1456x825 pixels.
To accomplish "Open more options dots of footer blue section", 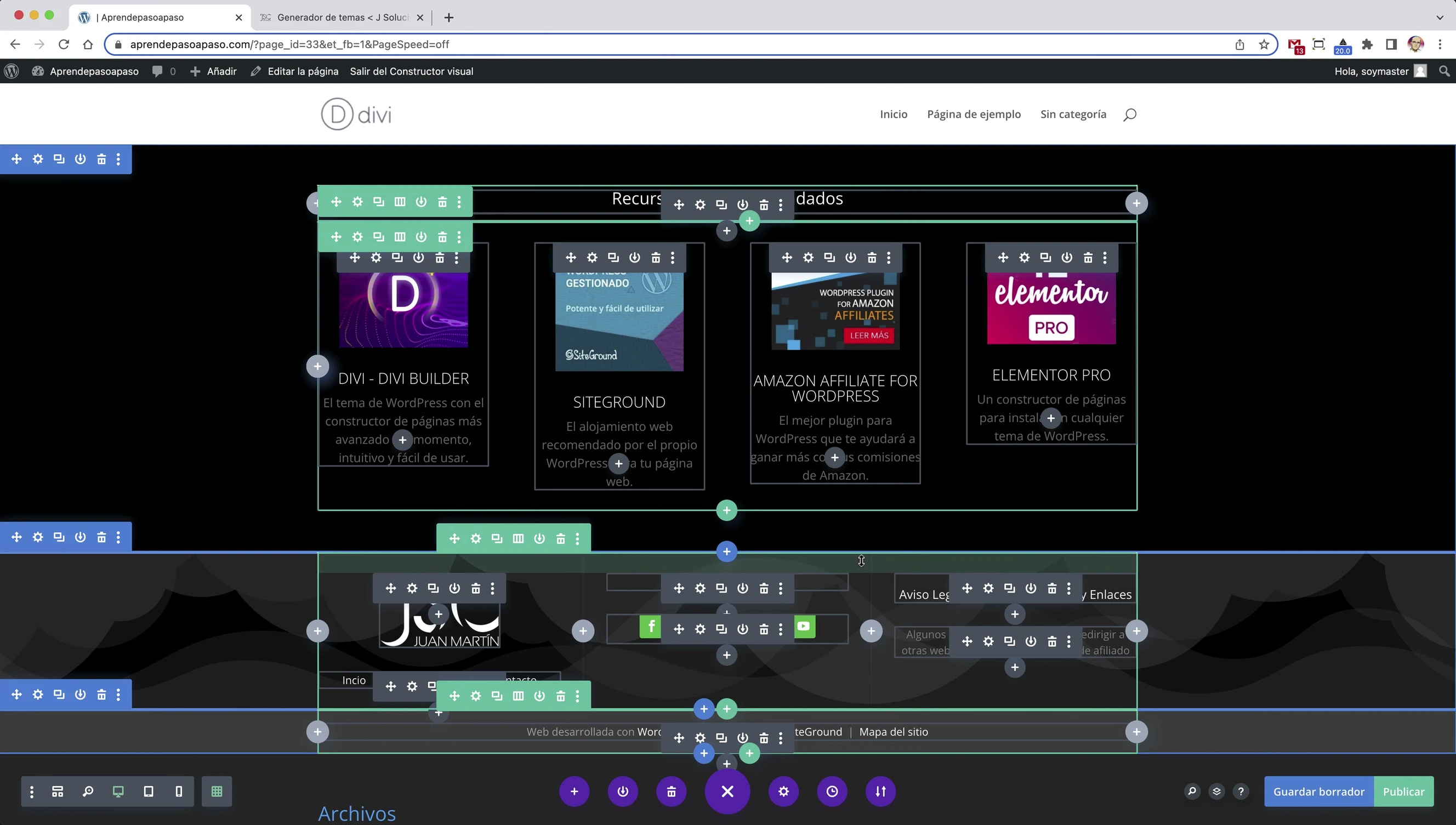I will 118,537.
